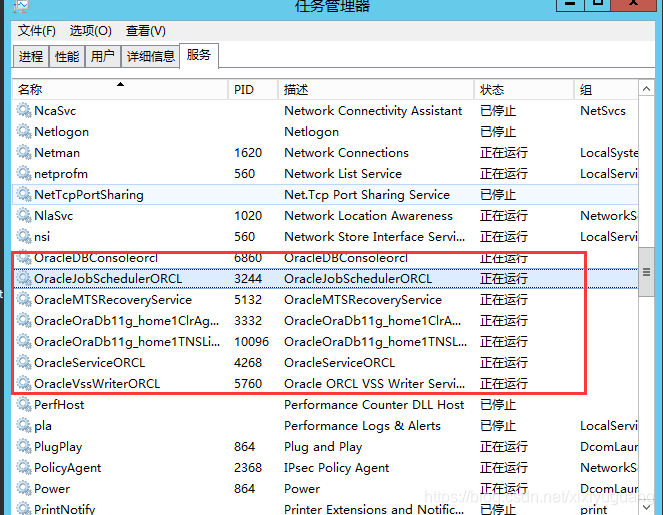Click the PrintNotify service gear icon
Screen dimensions: 663x515
[24, 508]
